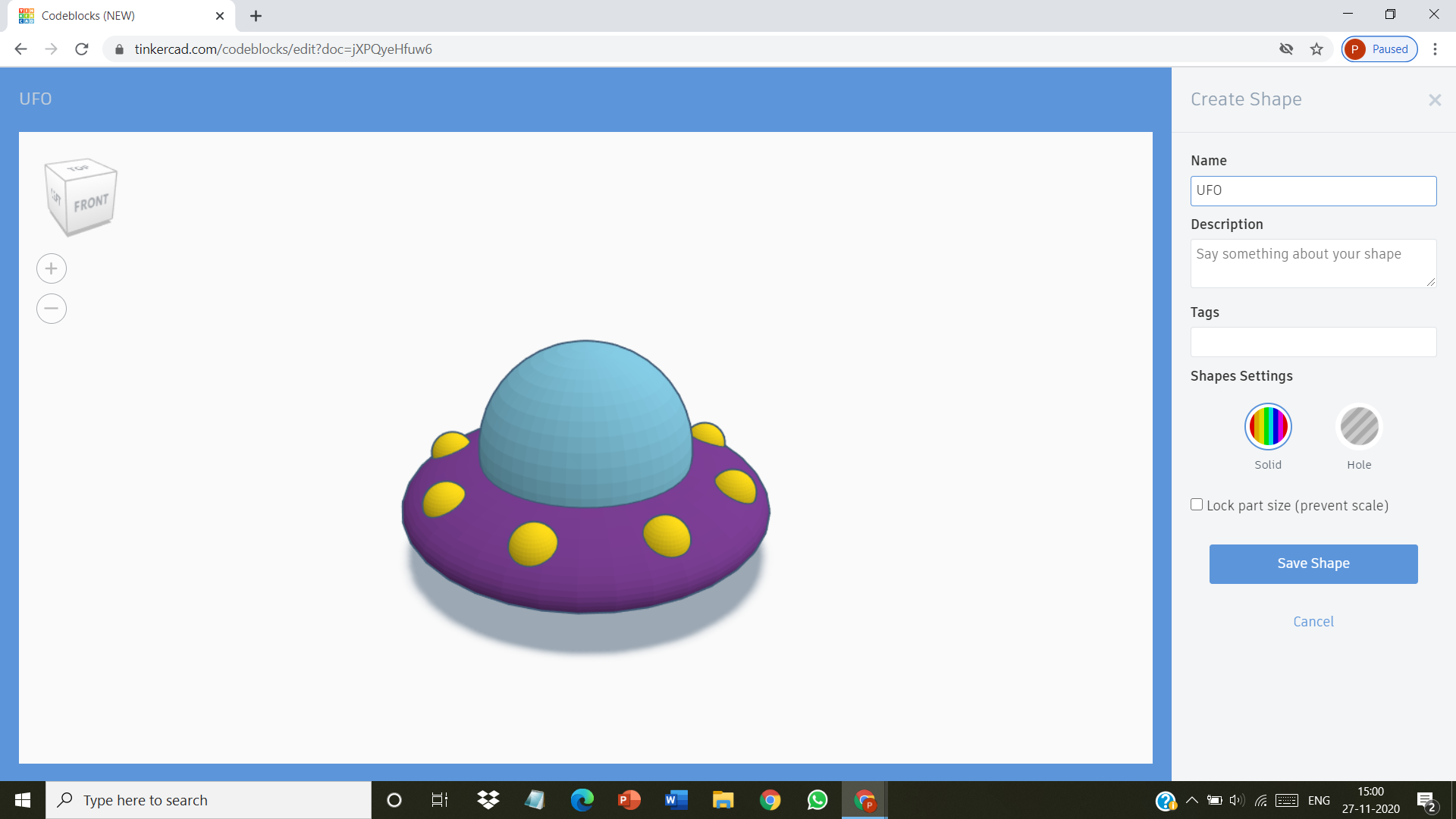The image size is (1456, 819).
Task: Click the Save Shape button
Action: 1313,563
